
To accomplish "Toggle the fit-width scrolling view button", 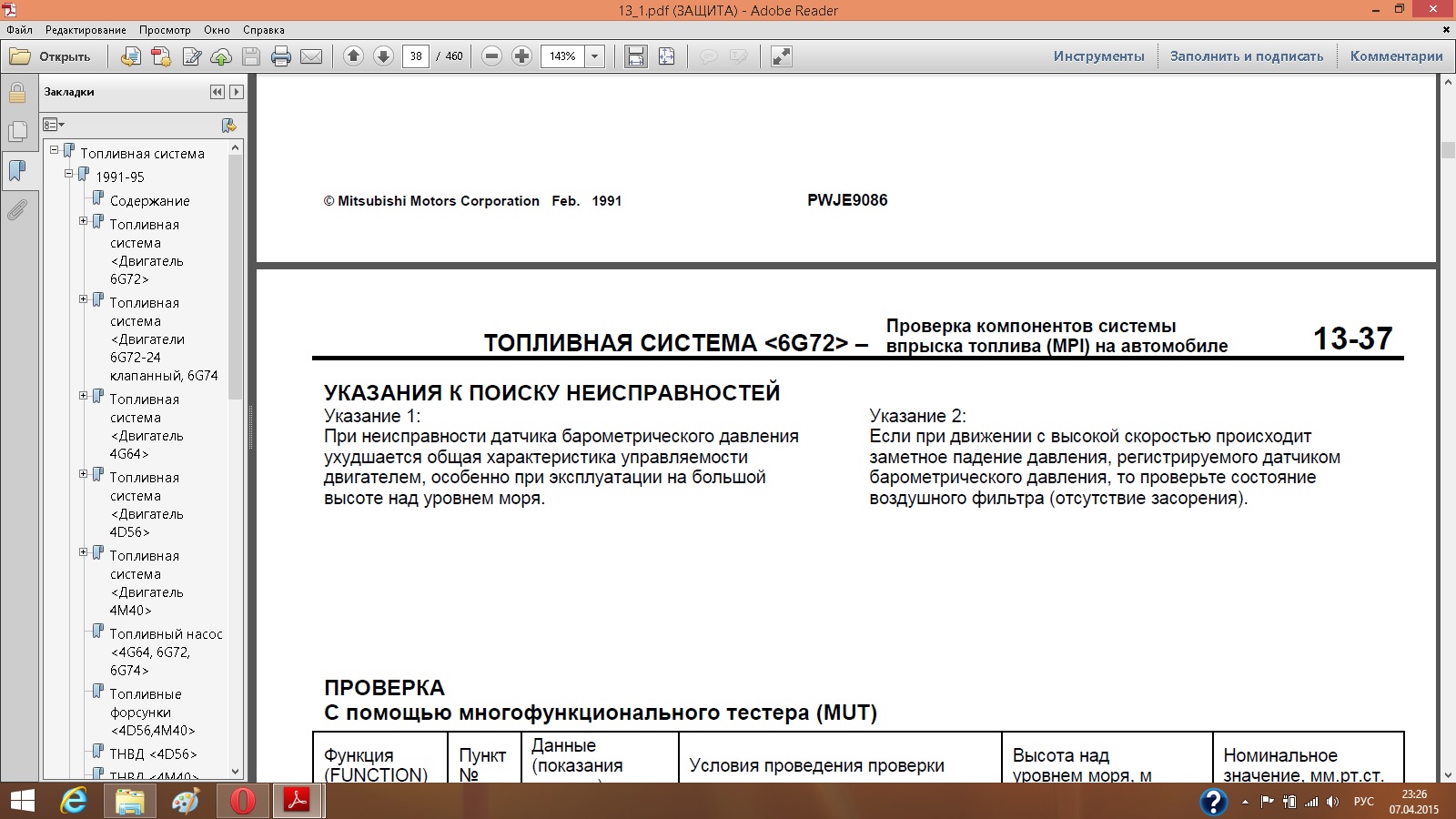I will point(636,56).
